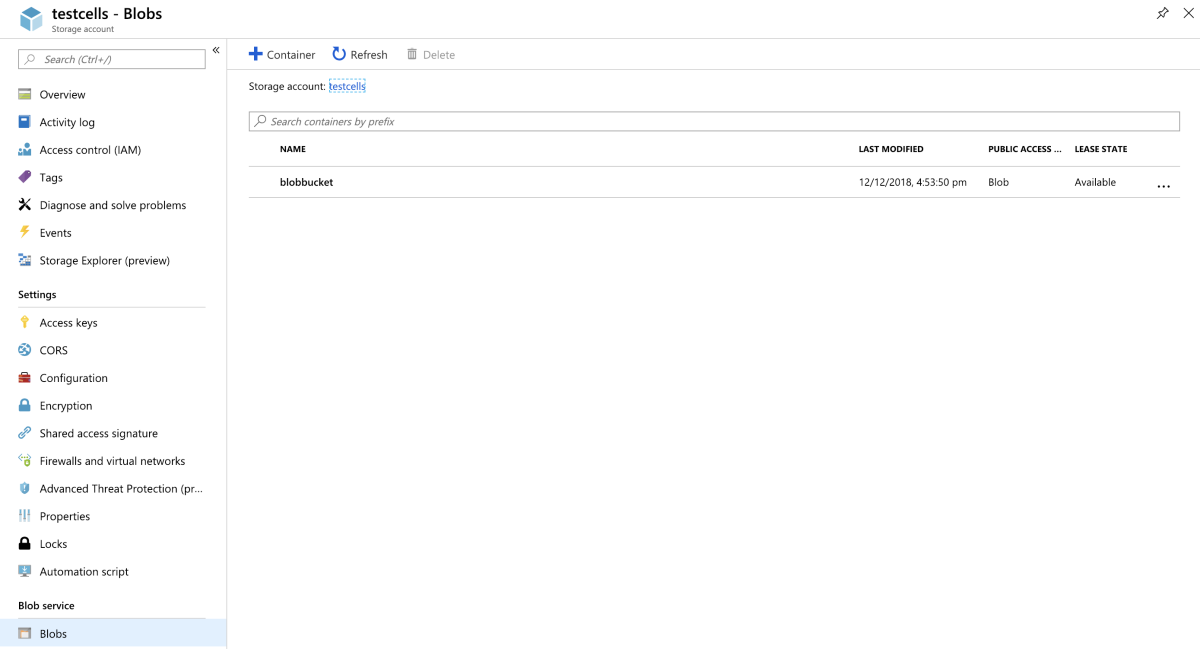The height and width of the screenshot is (649, 1200).
Task: Click the black Locks icon
Action: (25, 544)
